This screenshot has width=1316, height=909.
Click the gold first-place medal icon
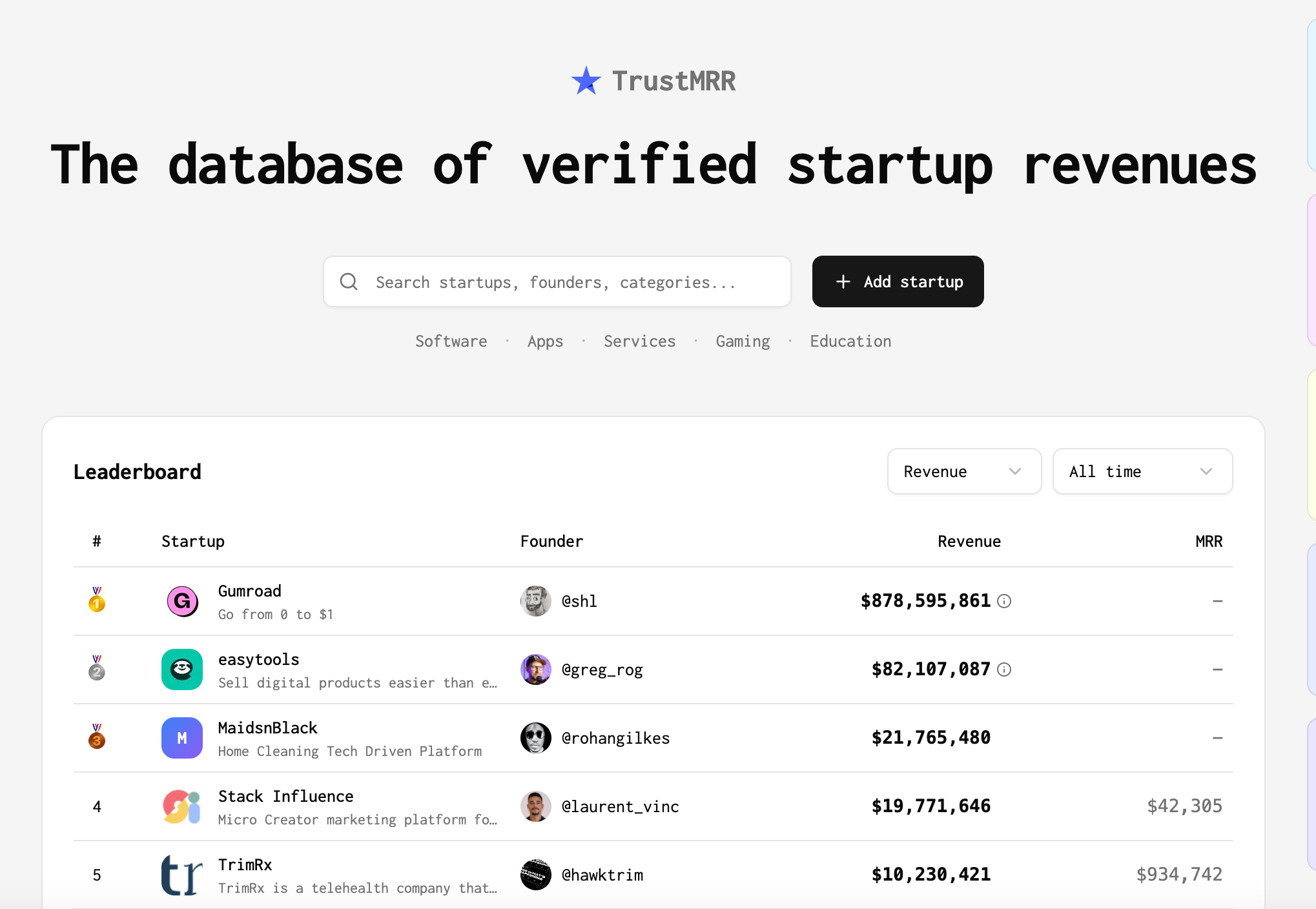click(x=97, y=600)
